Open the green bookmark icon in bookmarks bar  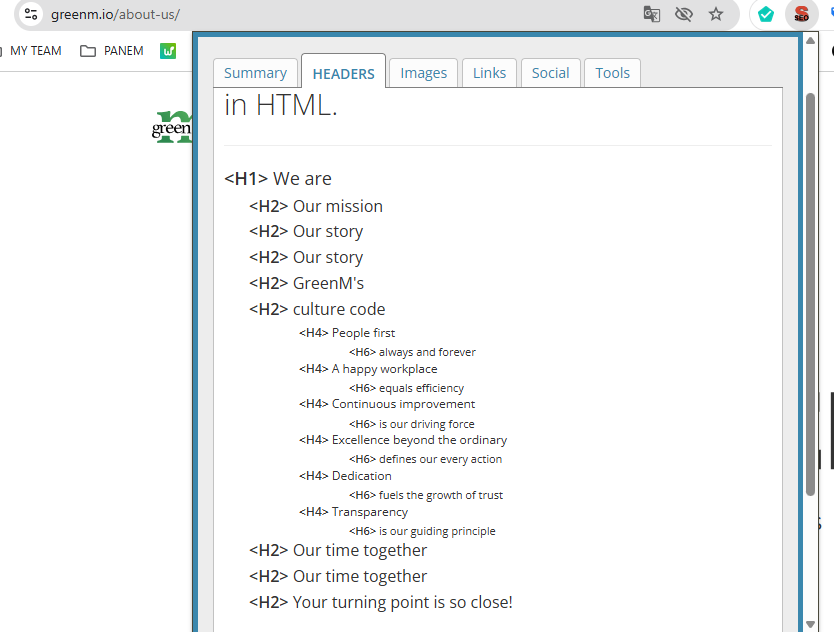pyautogui.click(x=168, y=51)
